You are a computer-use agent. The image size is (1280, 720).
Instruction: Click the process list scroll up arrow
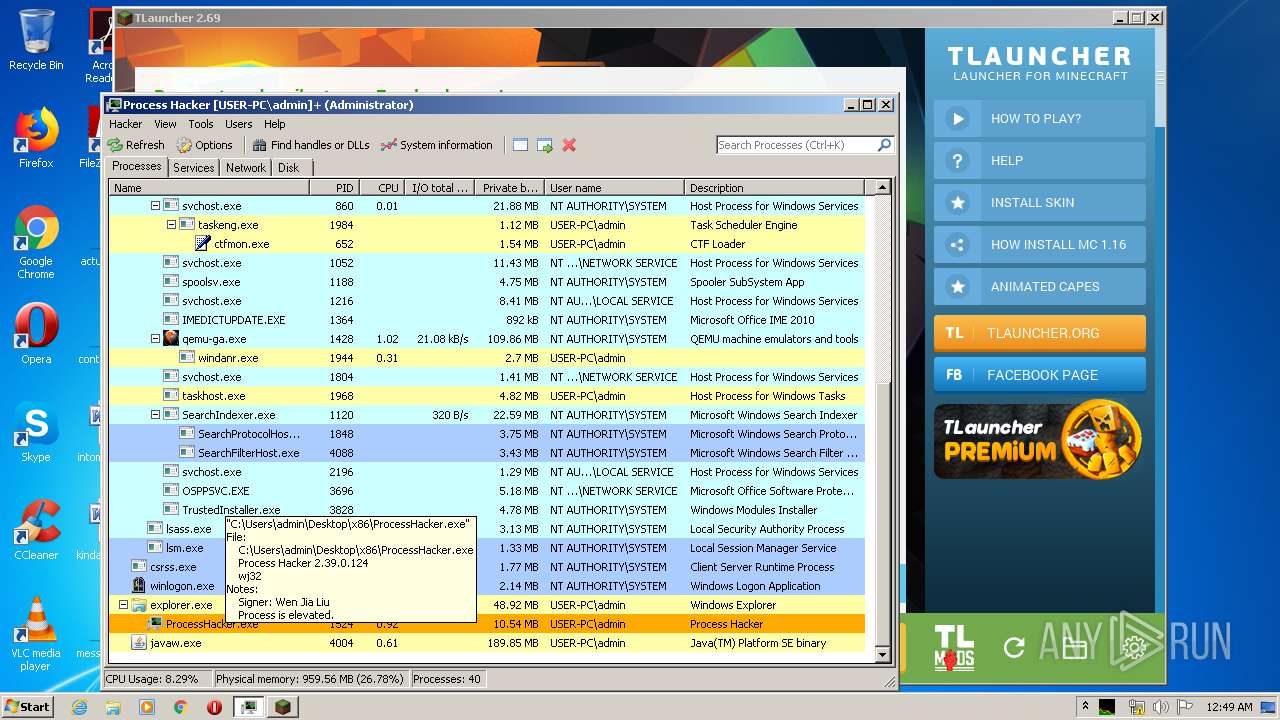point(882,187)
